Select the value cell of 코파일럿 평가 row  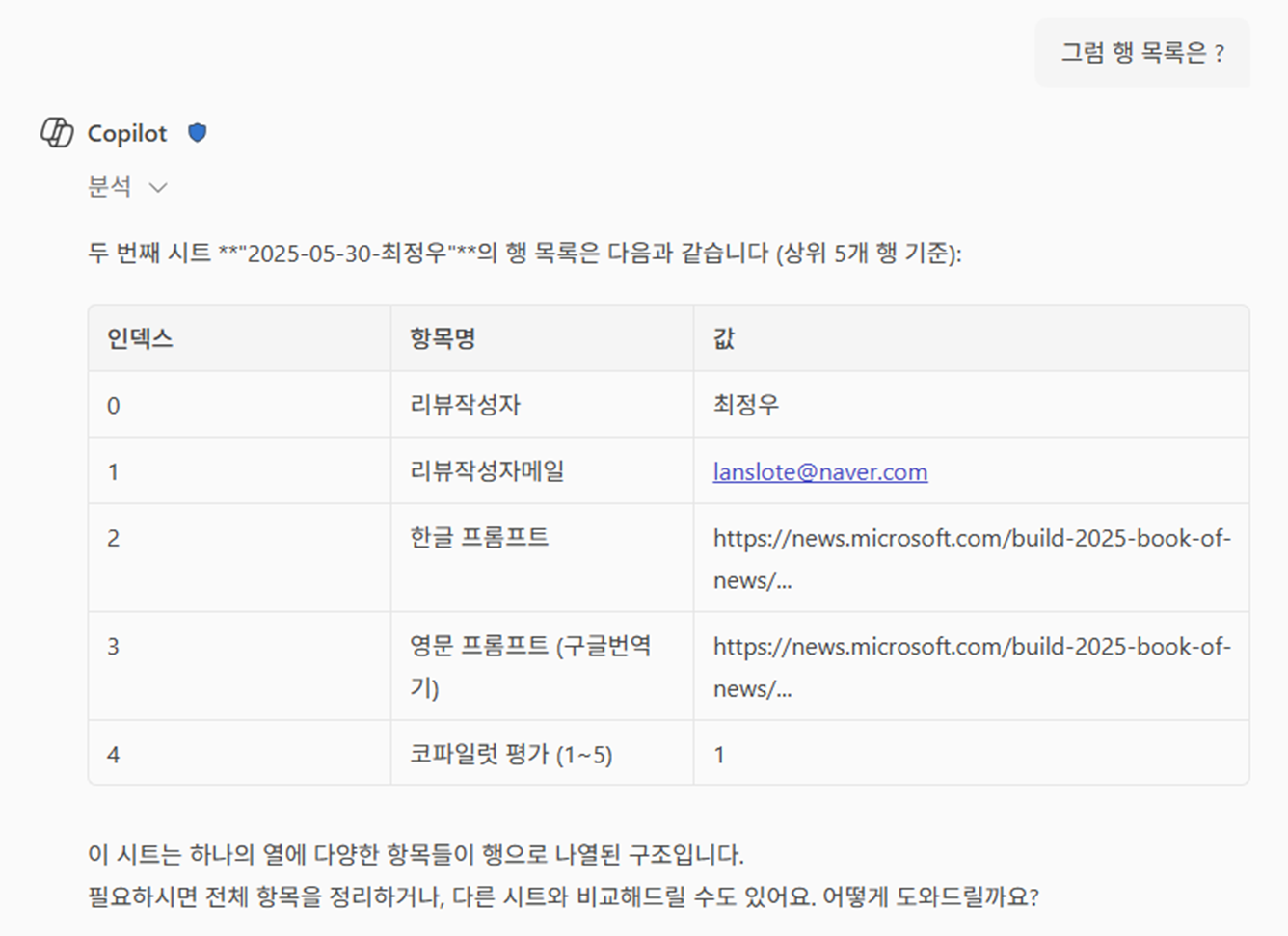(x=972, y=754)
